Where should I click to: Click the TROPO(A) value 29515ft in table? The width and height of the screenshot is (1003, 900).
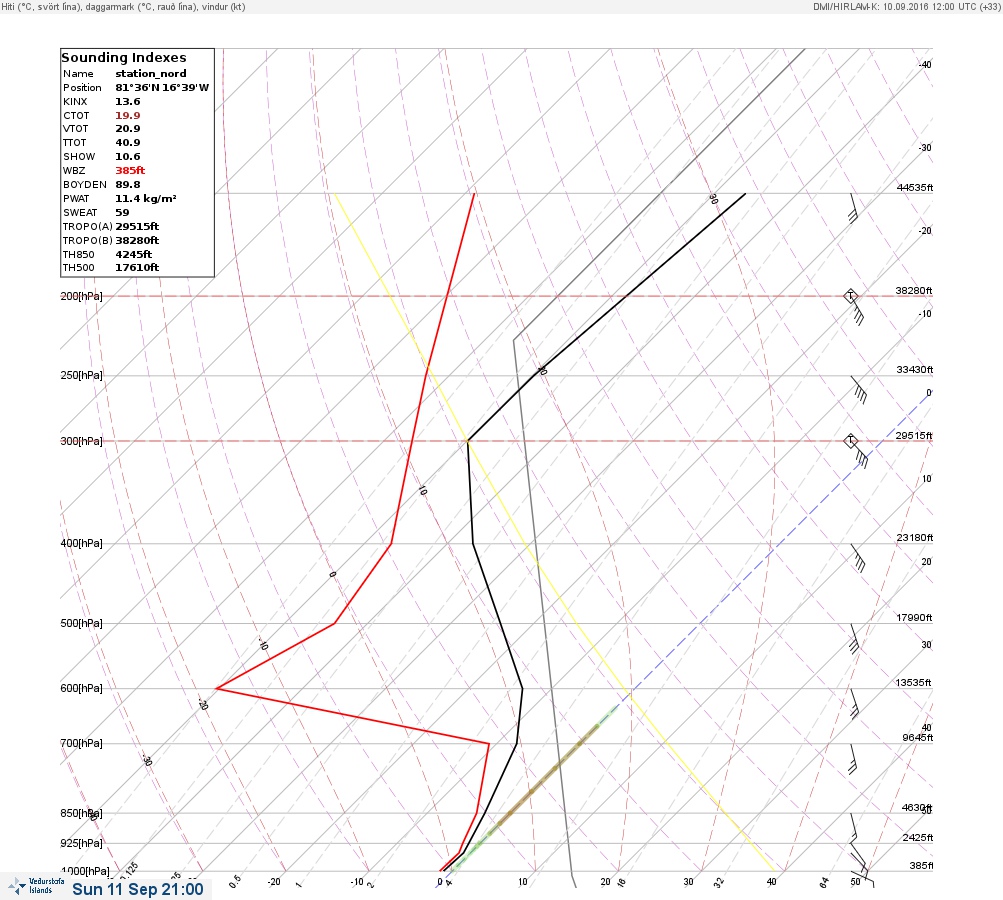[x=137, y=226]
